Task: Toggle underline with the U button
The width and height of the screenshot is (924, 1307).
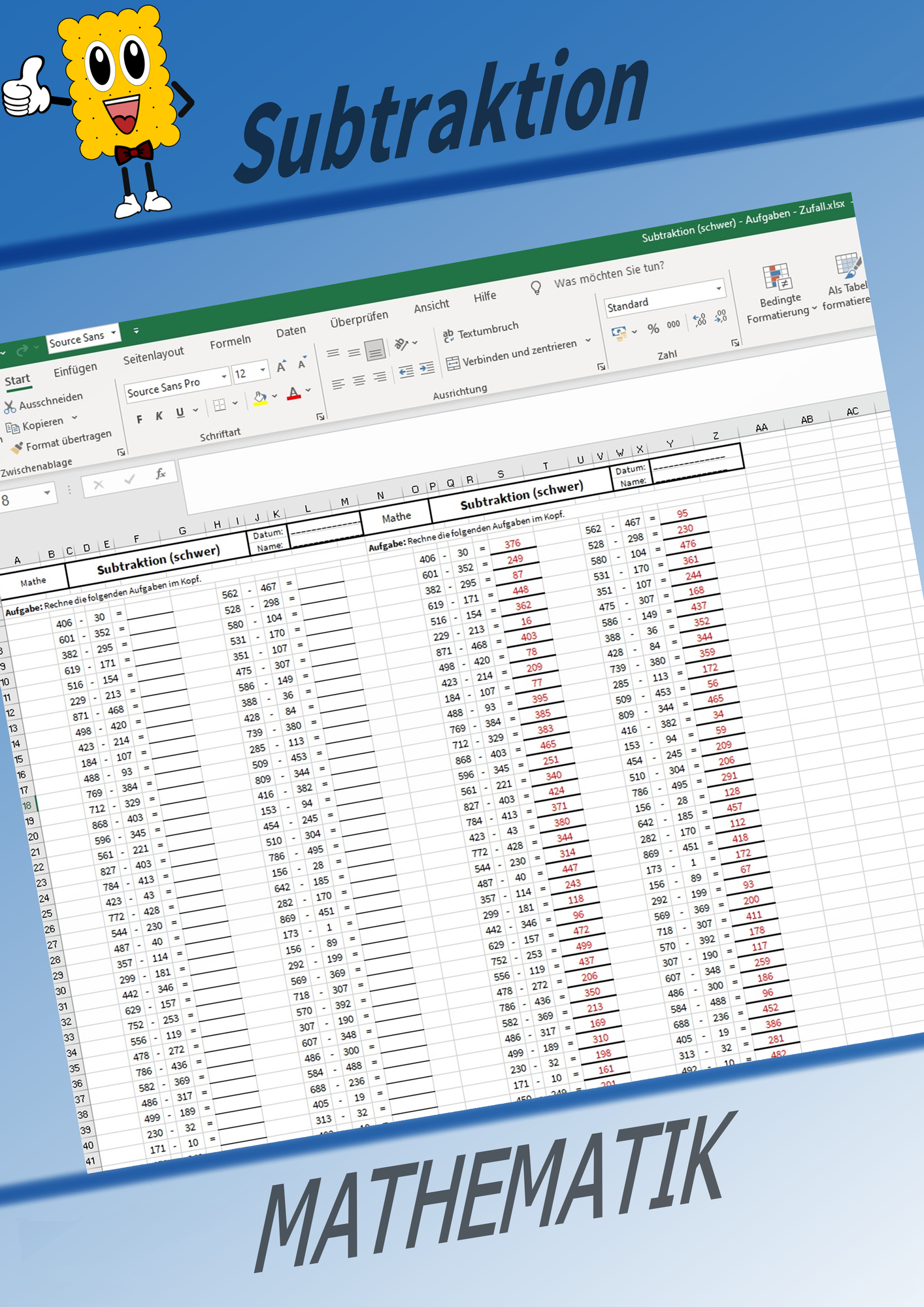Action: pyautogui.click(x=180, y=413)
